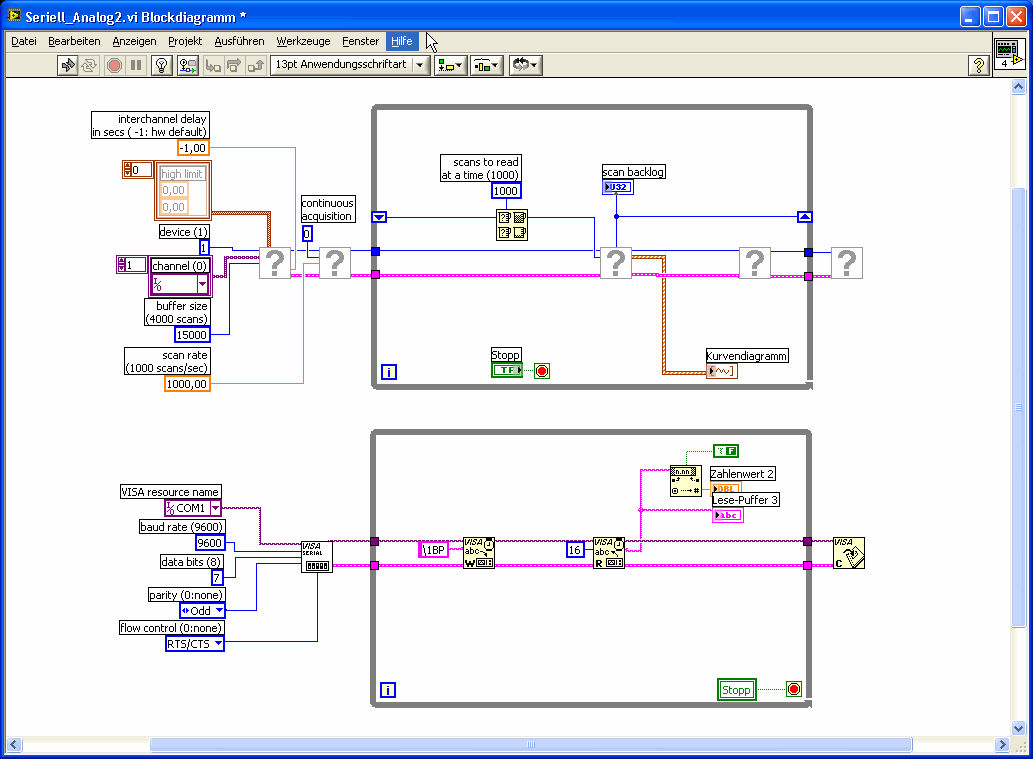This screenshot has width=1033, height=759.
Task: Expand the parity Odd dropdown
Action: 203,610
